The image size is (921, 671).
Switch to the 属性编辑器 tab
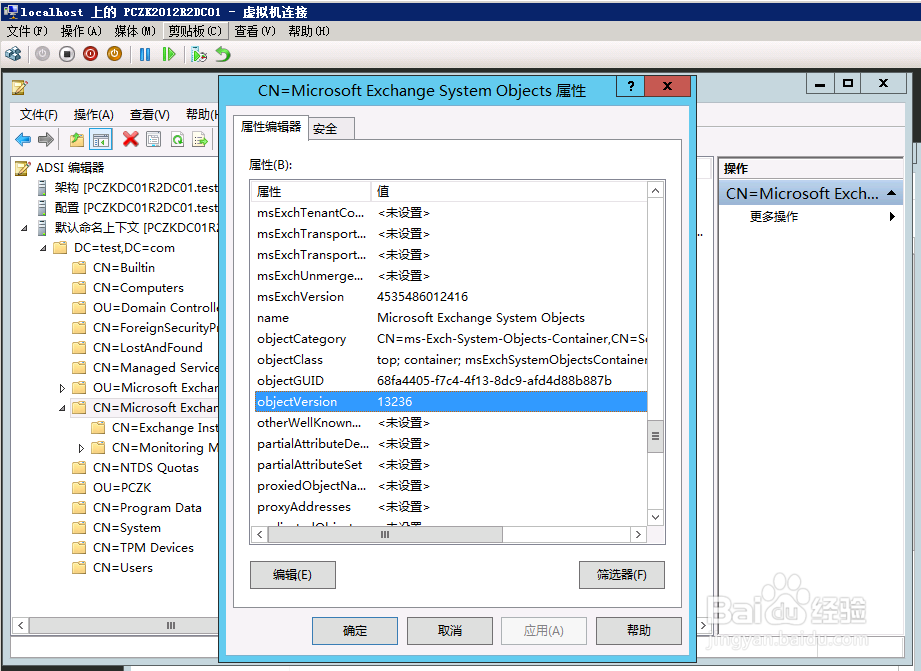click(271, 127)
